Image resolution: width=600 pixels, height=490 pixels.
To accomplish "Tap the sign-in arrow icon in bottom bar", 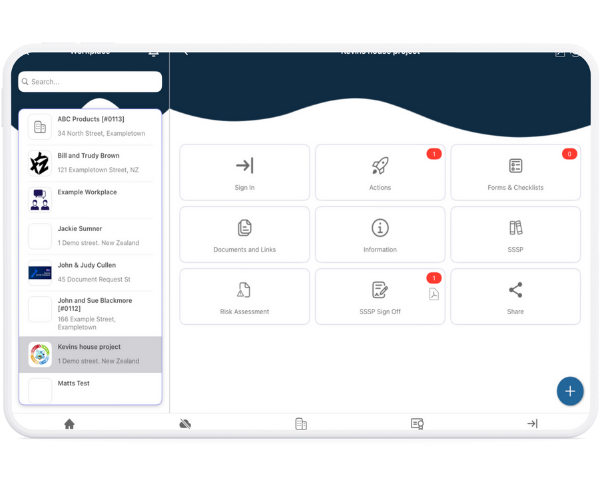I will (533, 423).
